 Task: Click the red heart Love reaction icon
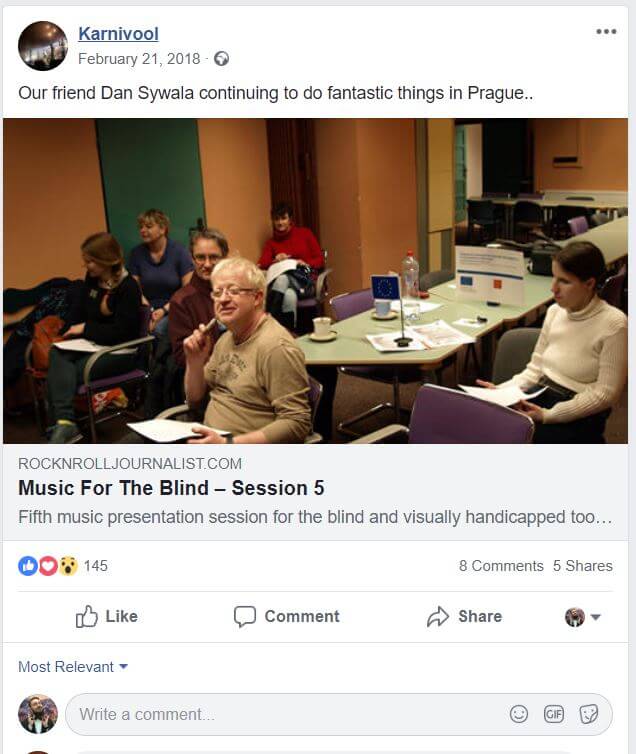click(x=48, y=566)
